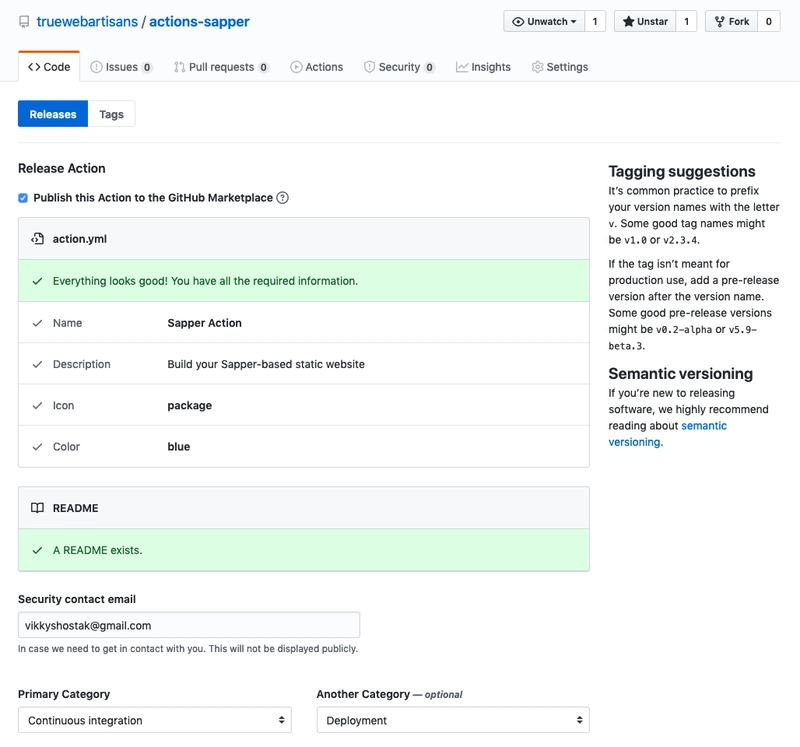View the Insights tab
Screen dimensions: 800x747
(x=483, y=67)
